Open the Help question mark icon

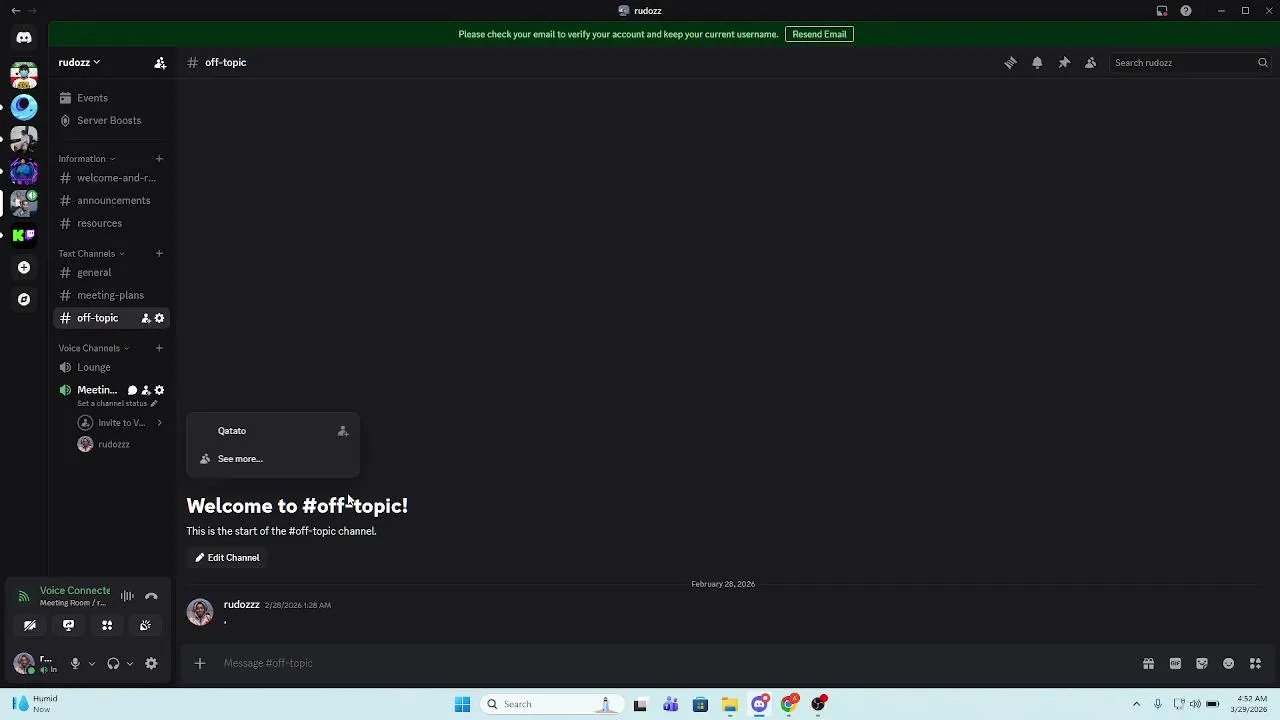tap(1186, 11)
